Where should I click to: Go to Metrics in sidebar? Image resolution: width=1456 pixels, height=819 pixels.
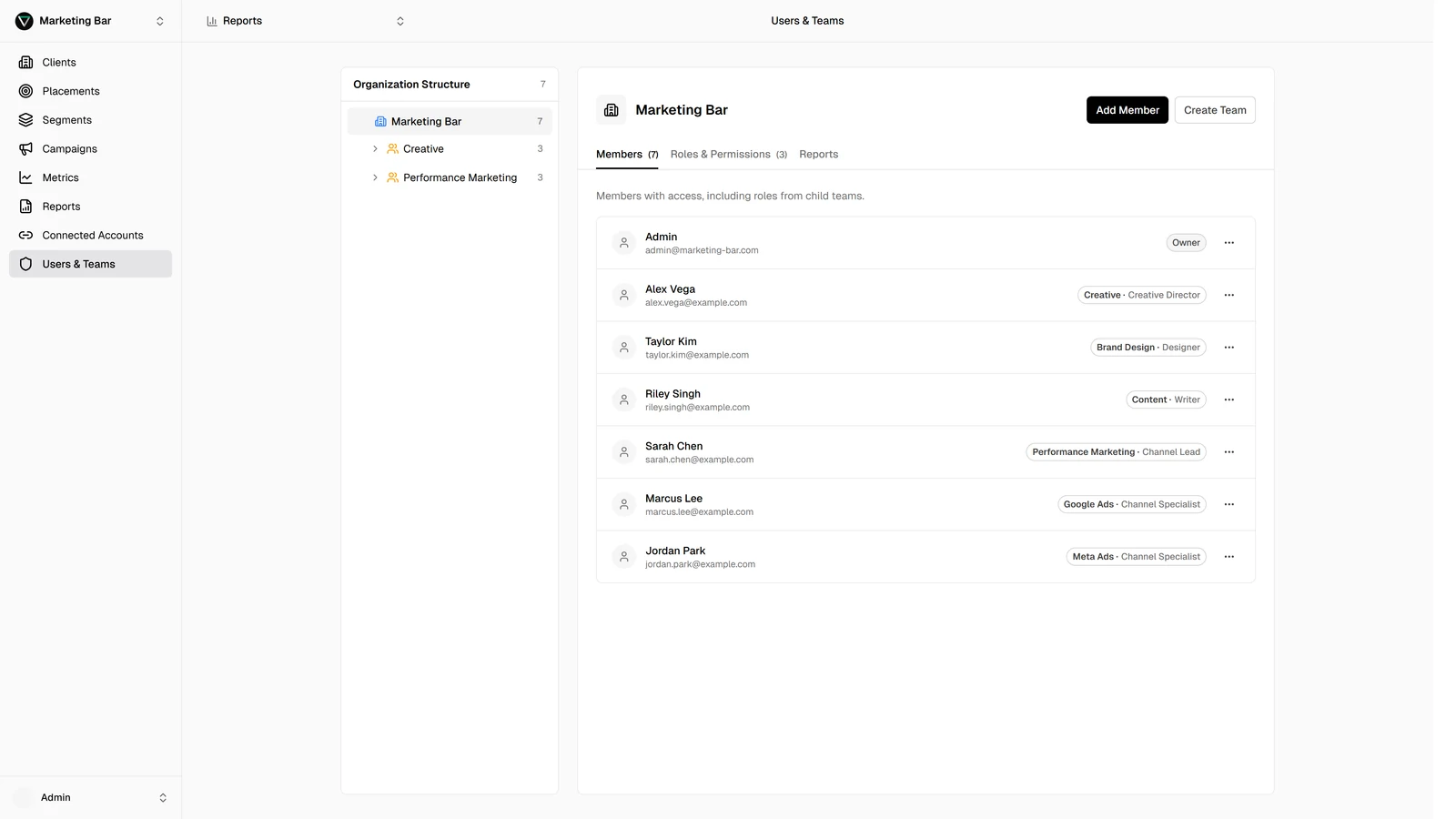coord(90,177)
